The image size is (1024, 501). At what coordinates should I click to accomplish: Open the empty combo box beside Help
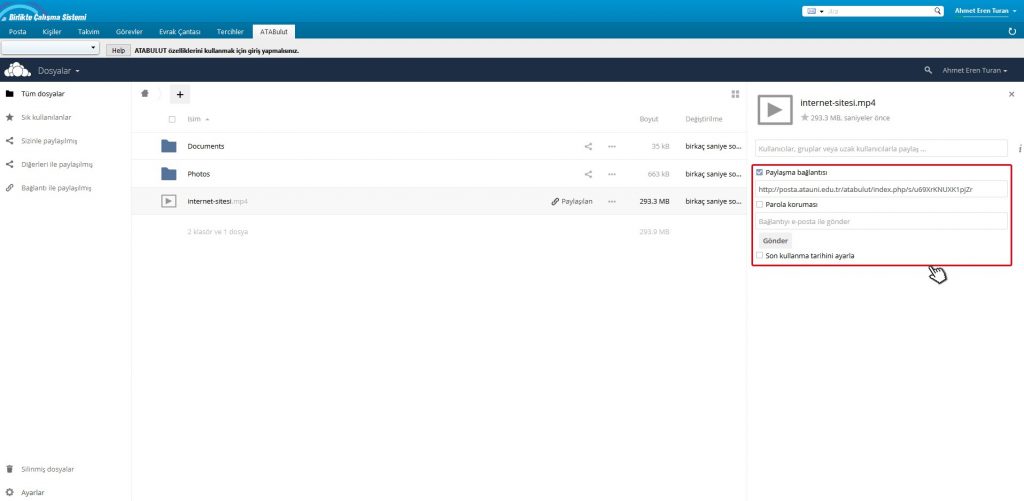[x=50, y=48]
